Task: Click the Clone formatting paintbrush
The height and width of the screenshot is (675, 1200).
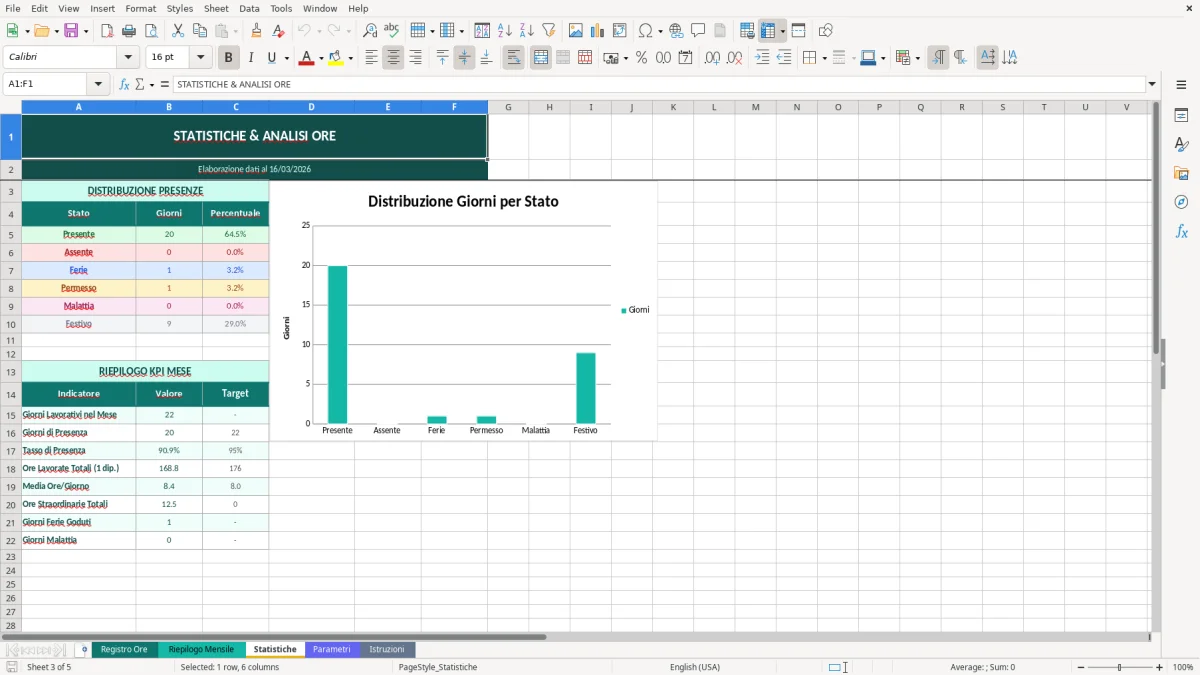Action: 257,31
